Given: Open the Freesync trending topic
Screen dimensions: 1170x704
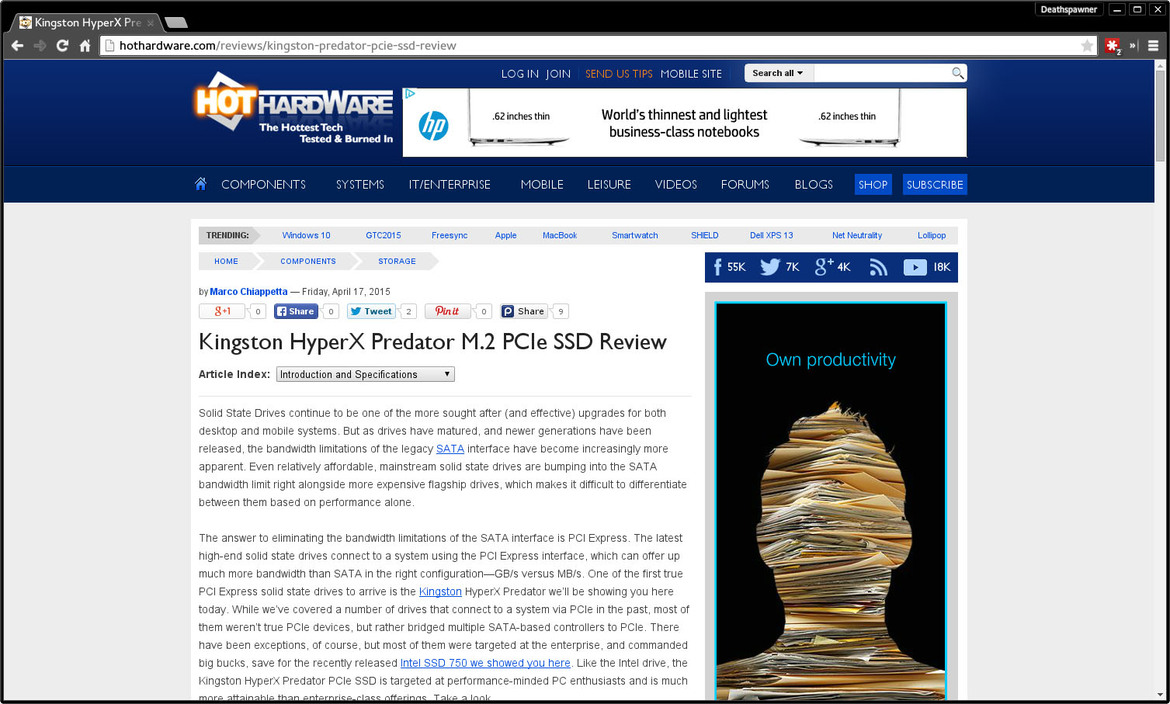Looking at the screenshot, I should click(449, 235).
